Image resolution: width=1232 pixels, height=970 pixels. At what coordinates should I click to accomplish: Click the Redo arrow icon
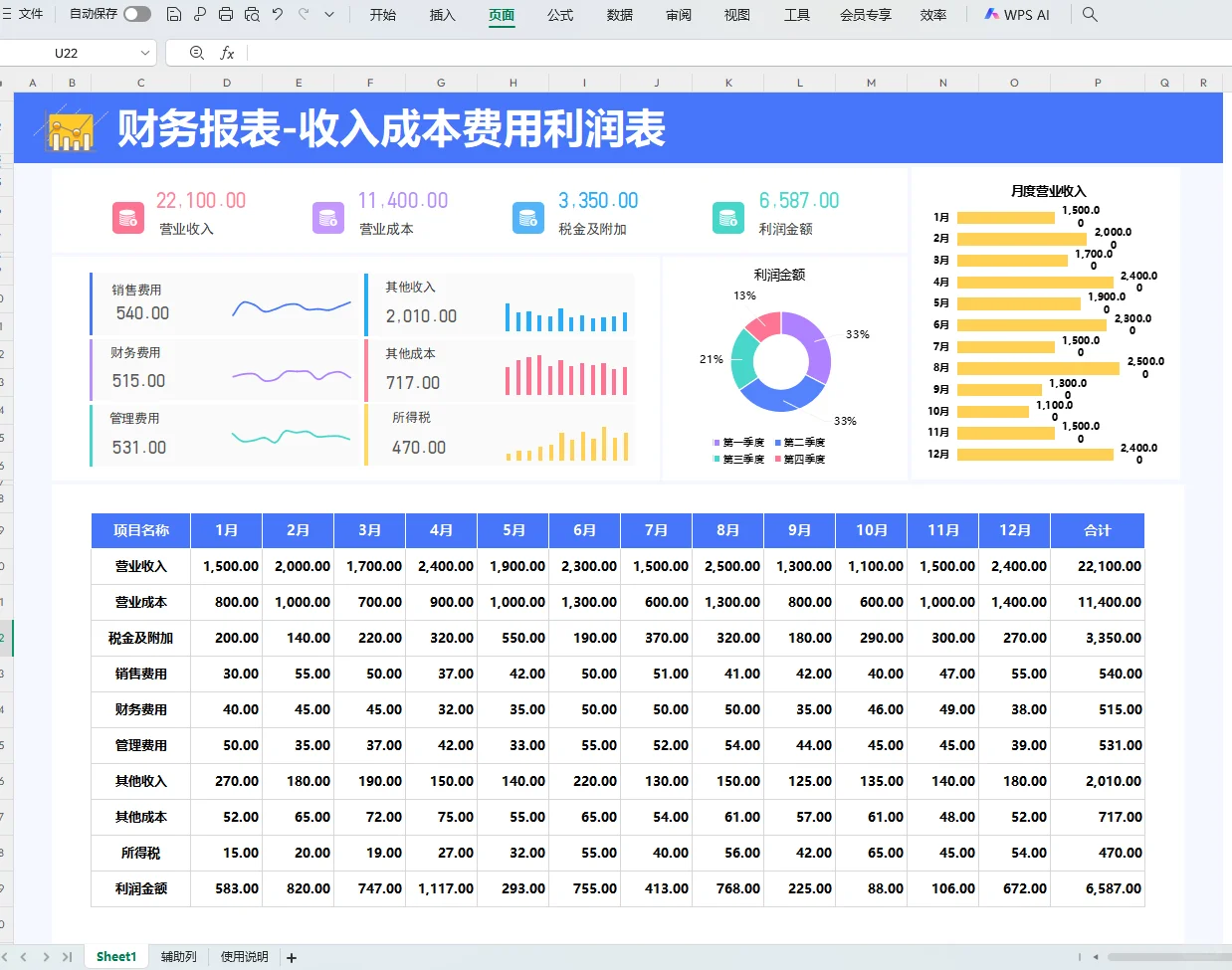[304, 14]
